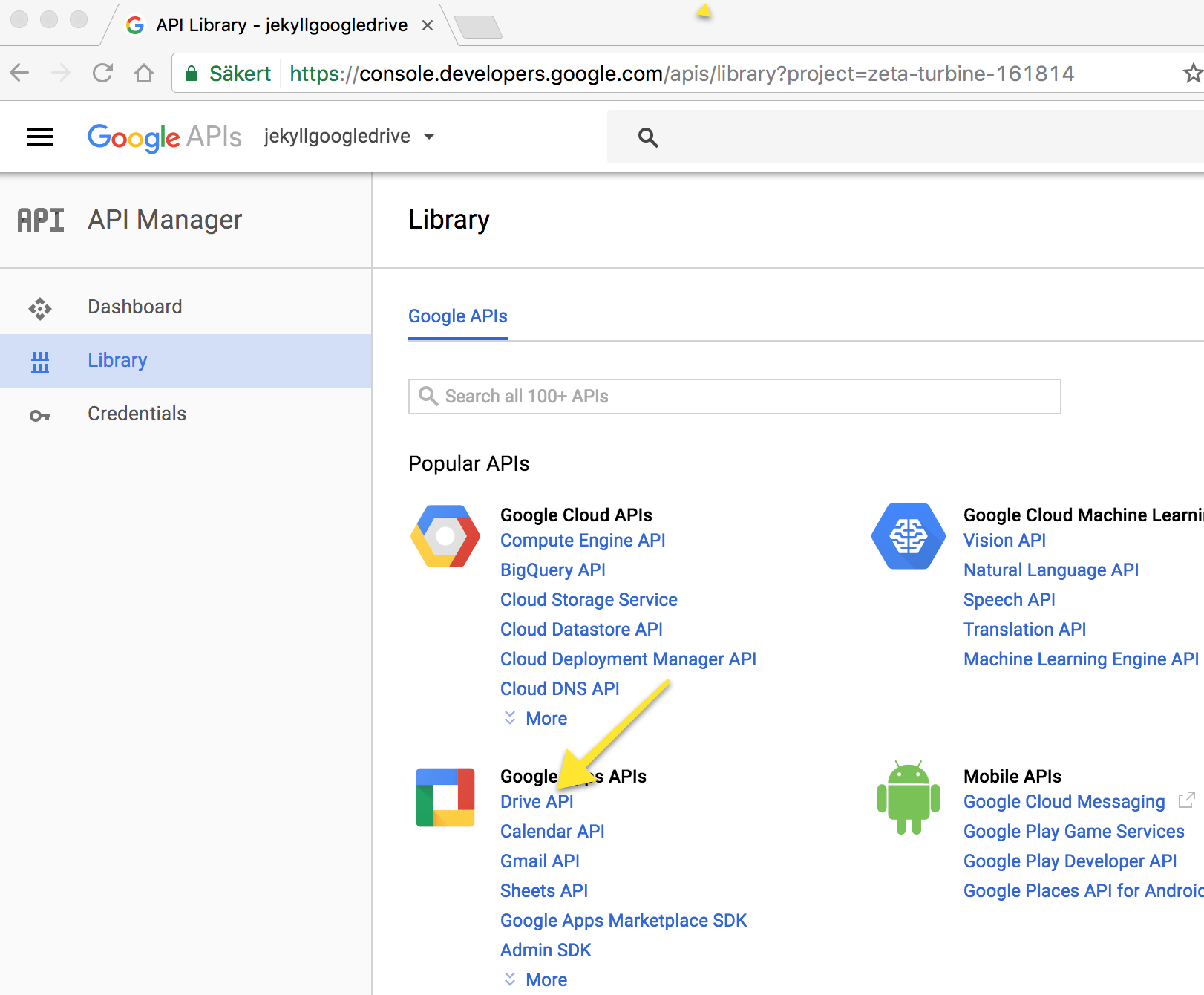Select Library in the sidebar
The height and width of the screenshot is (995, 1204).
tap(186, 360)
